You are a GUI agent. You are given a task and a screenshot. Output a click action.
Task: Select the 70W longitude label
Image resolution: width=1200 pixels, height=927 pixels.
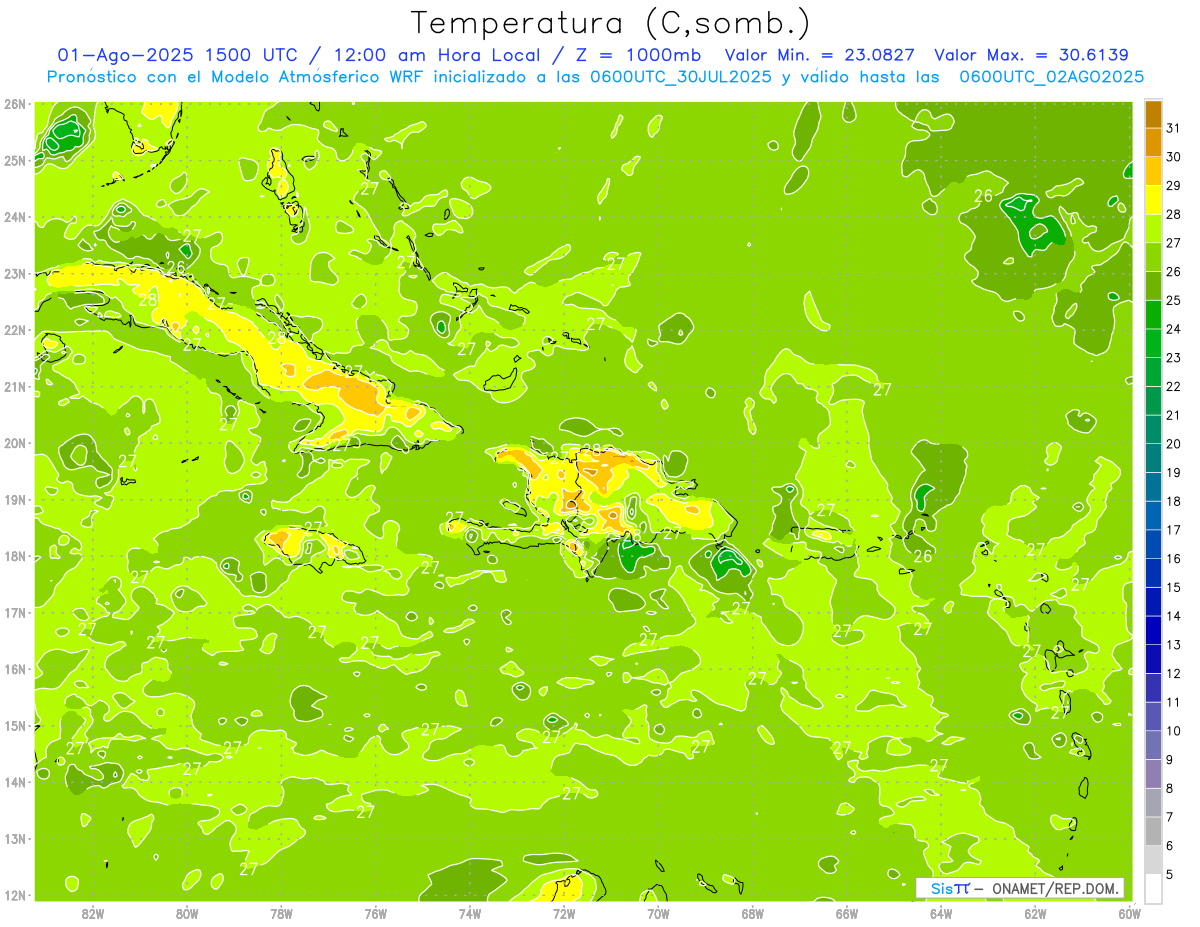(x=658, y=913)
